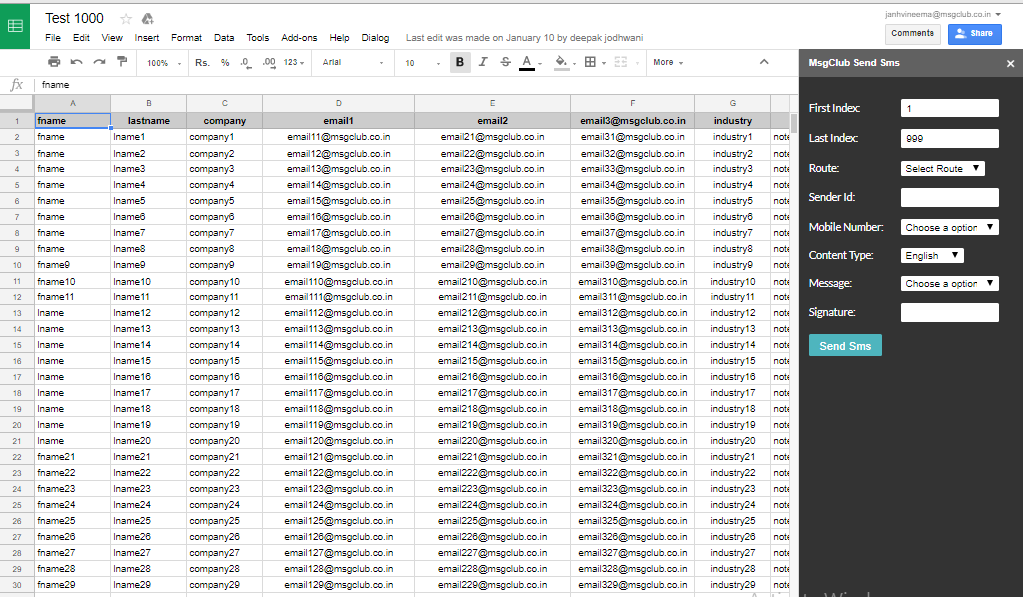Toggle italic formatting
The height and width of the screenshot is (597, 1023).
point(483,62)
